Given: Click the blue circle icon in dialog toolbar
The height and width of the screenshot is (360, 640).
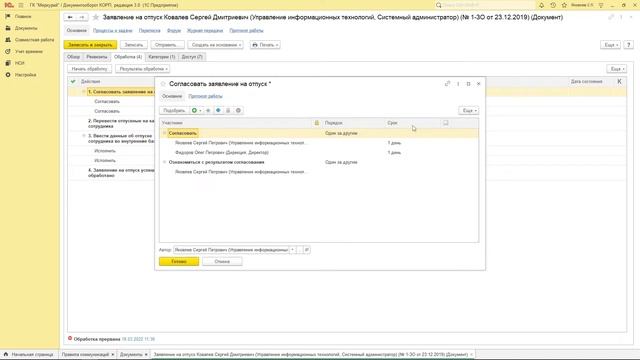Looking at the screenshot, I should tap(218, 111).
